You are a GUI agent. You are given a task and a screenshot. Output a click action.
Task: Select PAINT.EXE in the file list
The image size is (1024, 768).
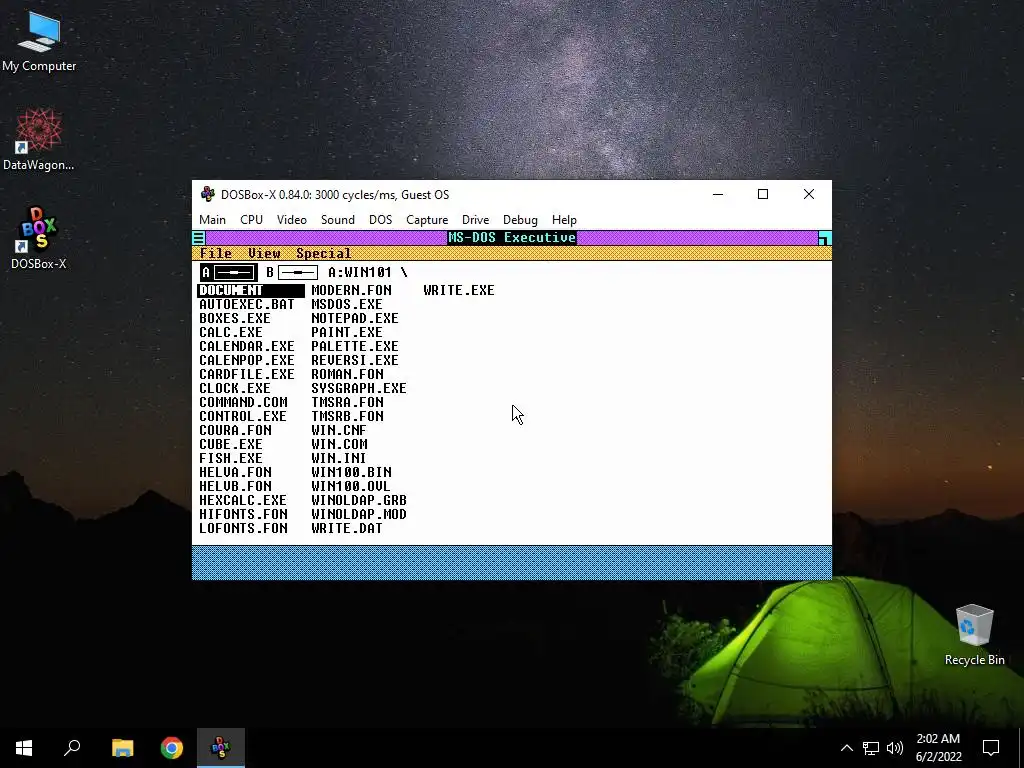pyautogui.click(x=347, y=332)
